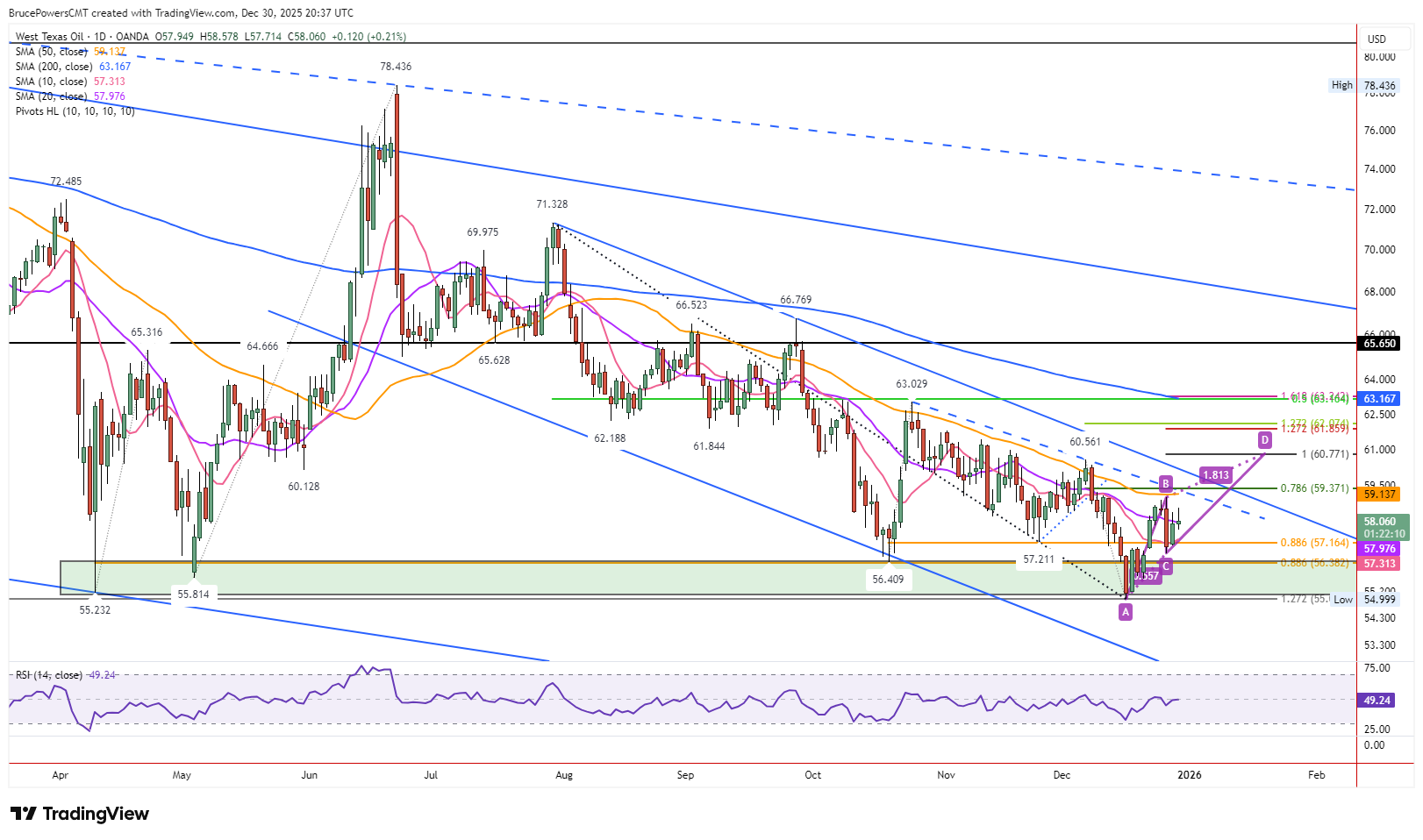The image size is (1423, 840).
Task: Click the blue 63.167 SMA price label
Action: point(1380,399)
